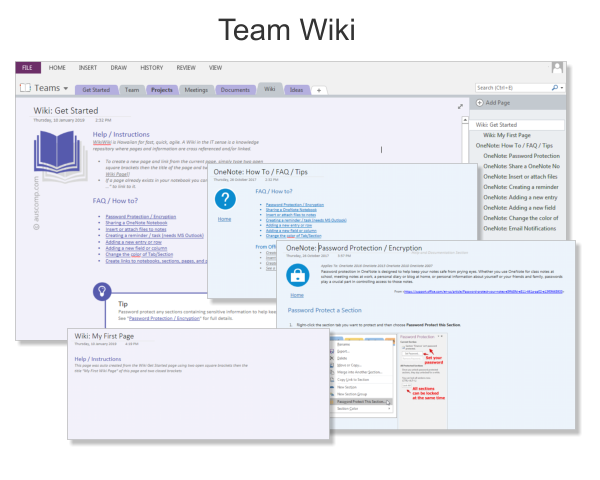The height and width of the screenshot is (480, 600).
Task: Open Password Protection / Encryption link in Get Started
Action: (141, 217)
